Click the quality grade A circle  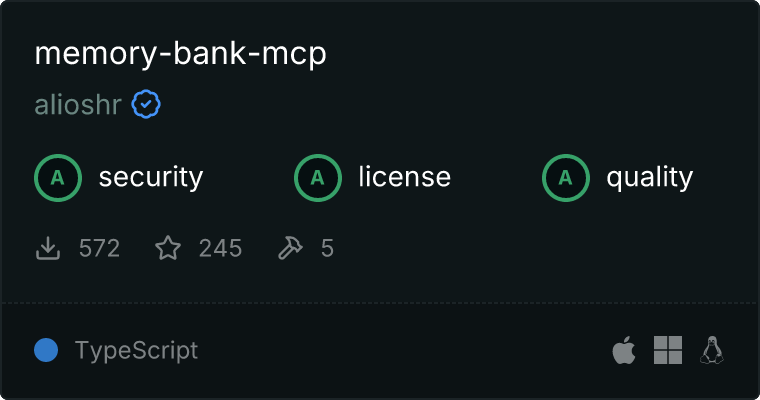[x=566, y=178]
